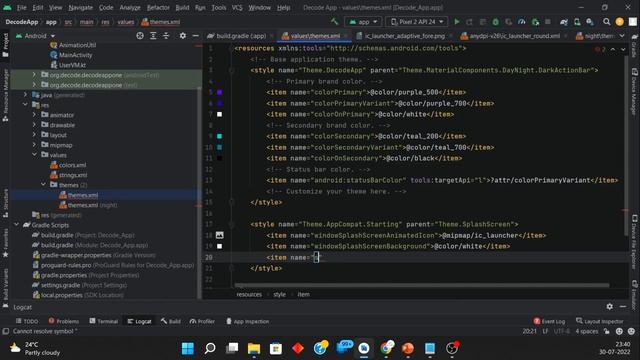Screen dimensions: 640x360
Task: Toggle the Resource Manager side tab
Action: [x=5, y=96]
